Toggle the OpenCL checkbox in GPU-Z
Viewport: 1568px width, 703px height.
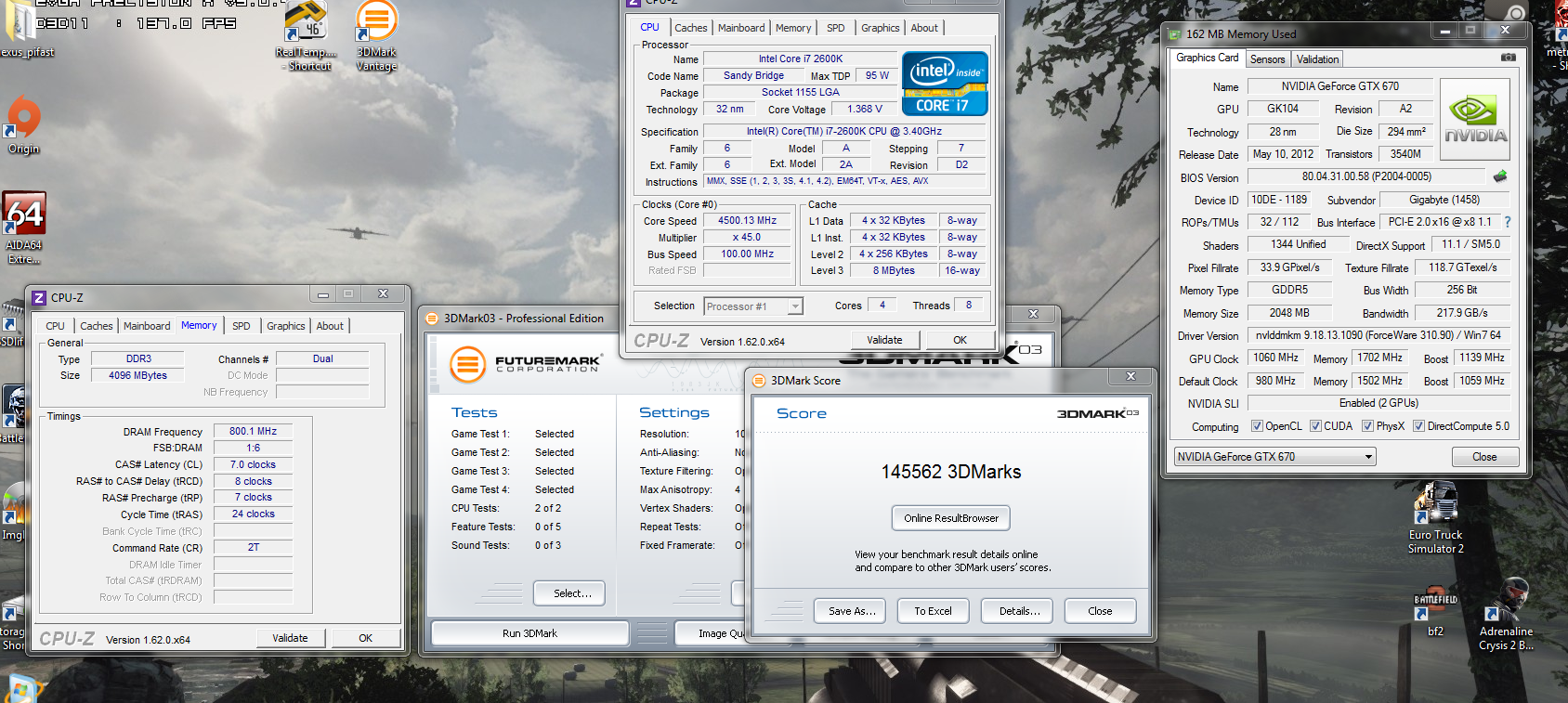click(1257, 426)
